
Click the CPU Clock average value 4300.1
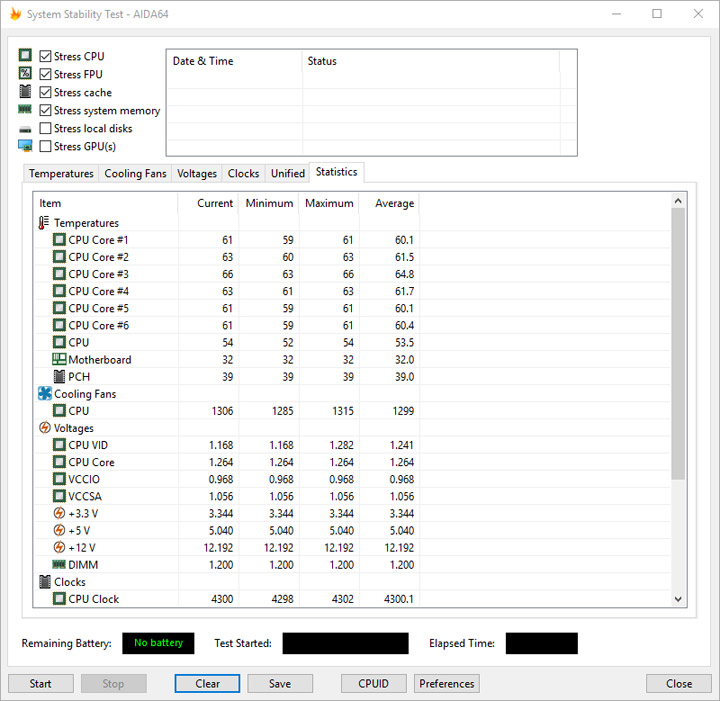pos(398,599)
